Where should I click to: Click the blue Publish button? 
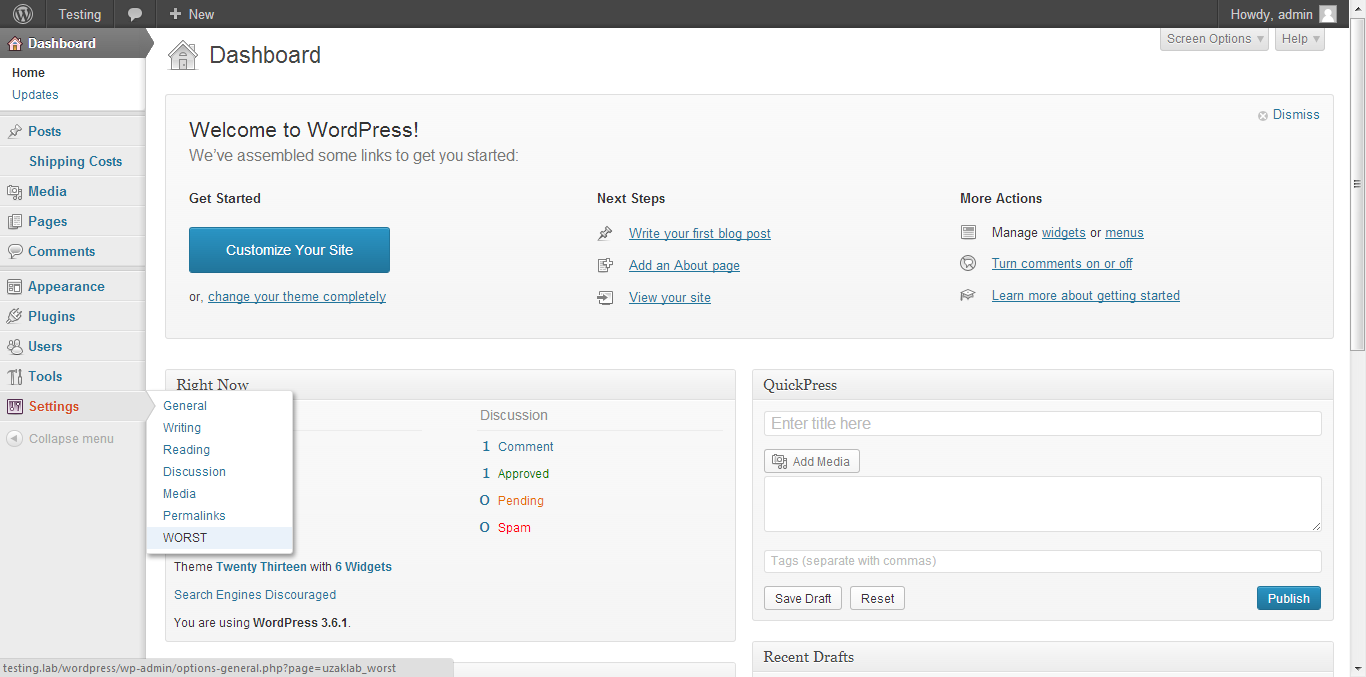pyautogui.click(x=1288, y=598)
